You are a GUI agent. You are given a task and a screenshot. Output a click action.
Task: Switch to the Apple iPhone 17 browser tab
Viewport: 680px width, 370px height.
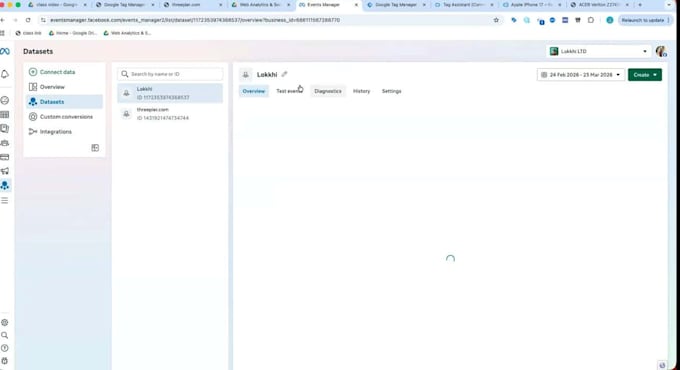click(x=531, y=5)
